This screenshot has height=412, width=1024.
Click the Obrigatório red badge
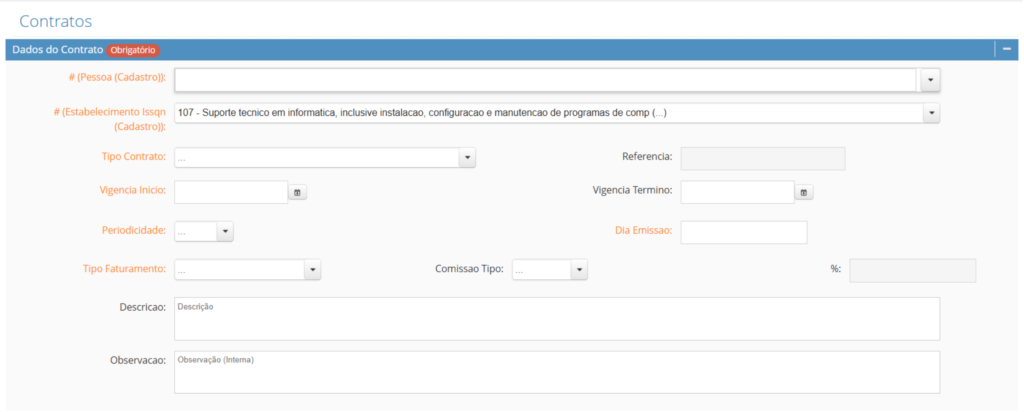pyautogui.click(x=133, y=50)
